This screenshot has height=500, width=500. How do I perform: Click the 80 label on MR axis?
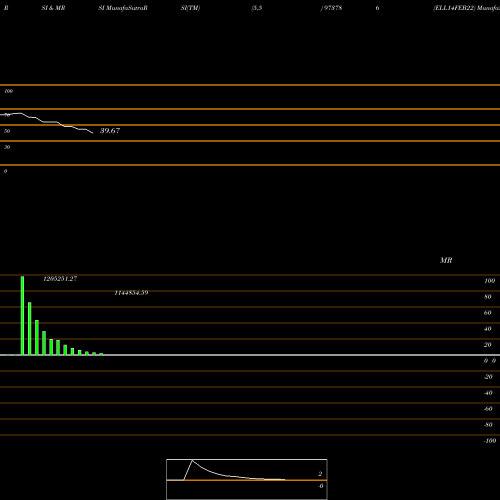point(488,297)
